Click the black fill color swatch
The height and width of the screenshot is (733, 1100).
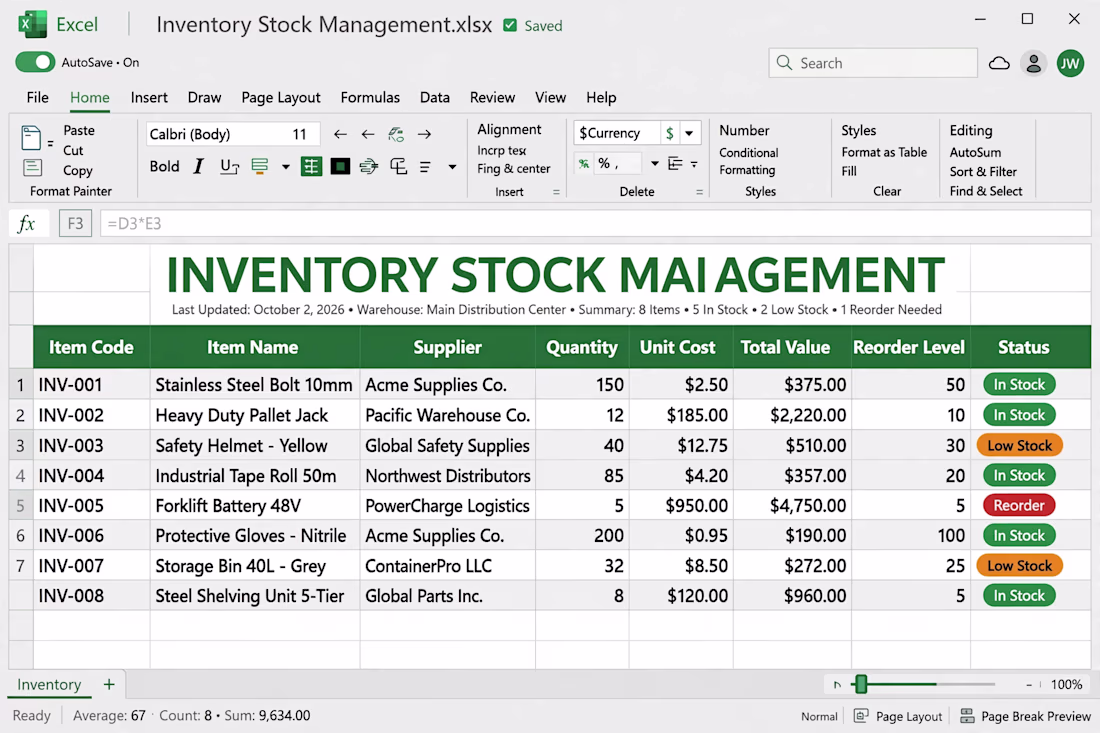(340, 166)
